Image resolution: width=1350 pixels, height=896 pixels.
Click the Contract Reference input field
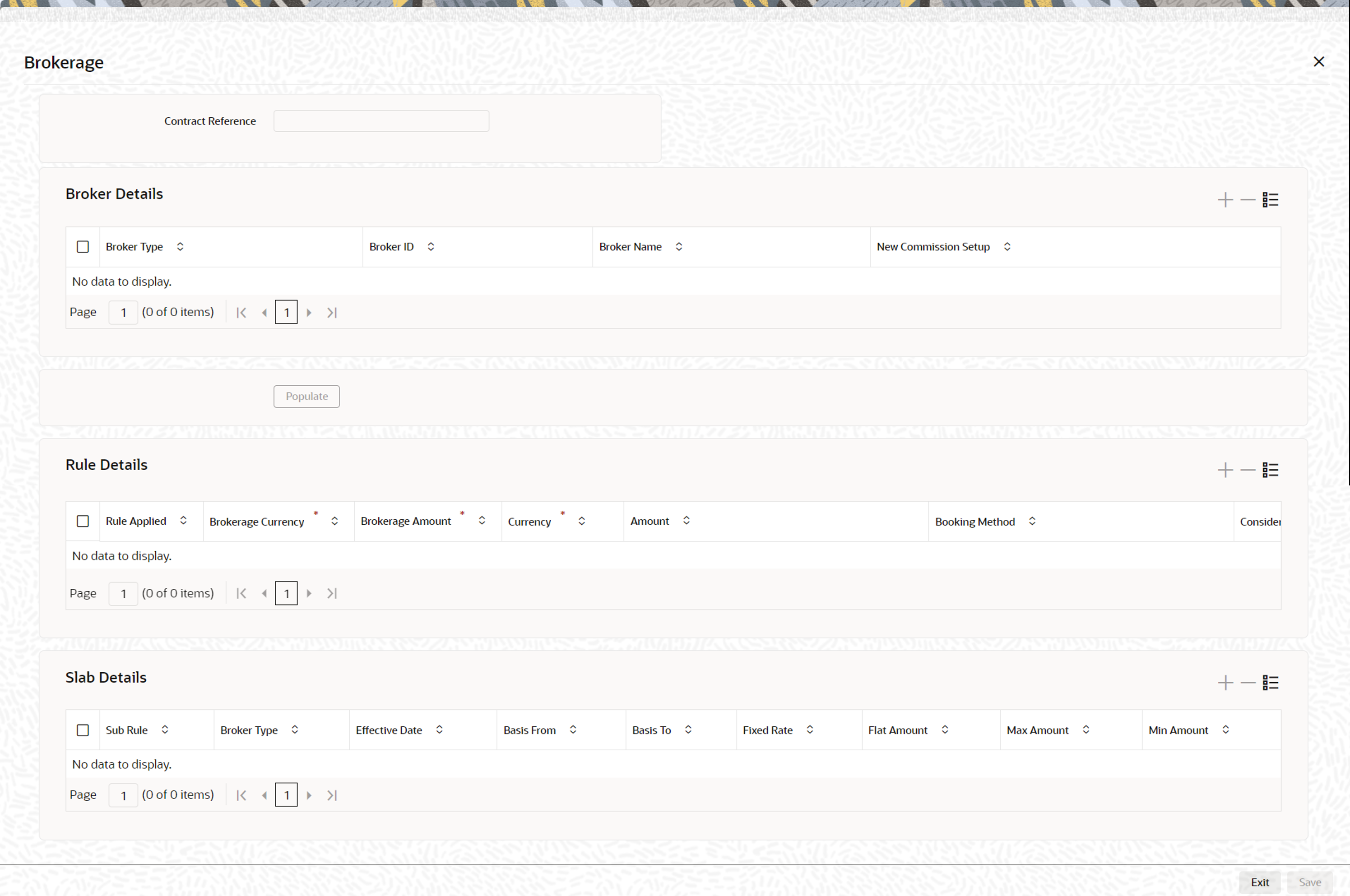(x=381, y=121)
